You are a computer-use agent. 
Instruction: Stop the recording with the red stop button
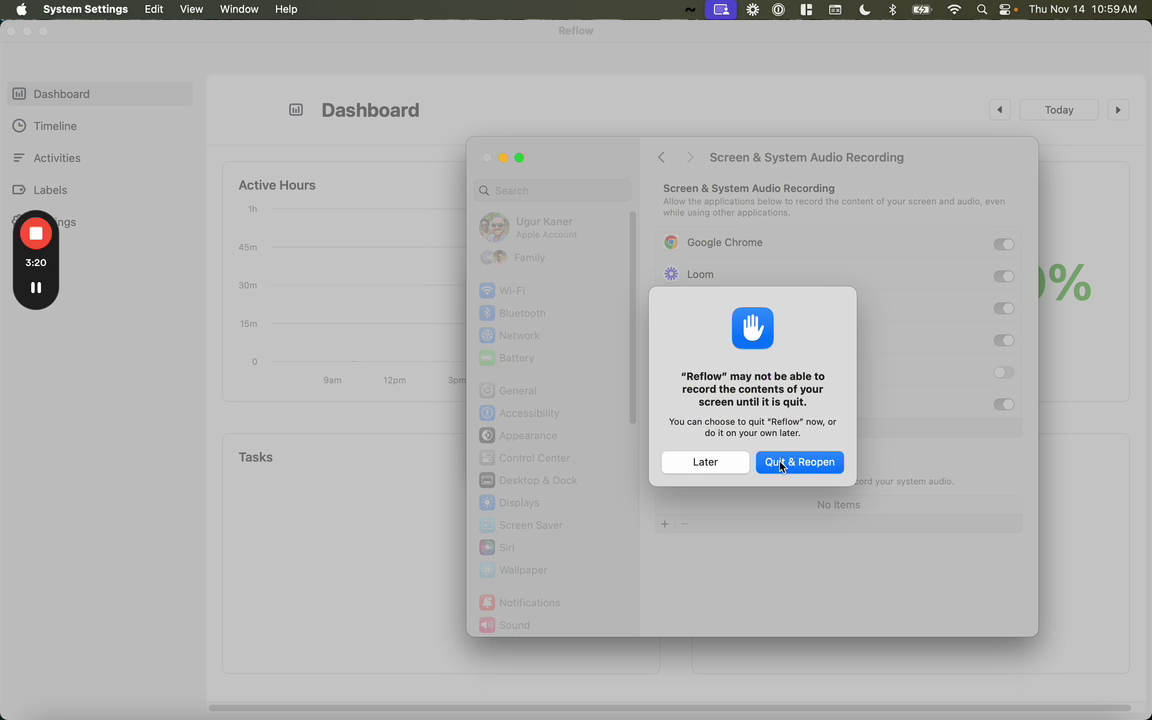pyautogui.click(x=36, y=233)
